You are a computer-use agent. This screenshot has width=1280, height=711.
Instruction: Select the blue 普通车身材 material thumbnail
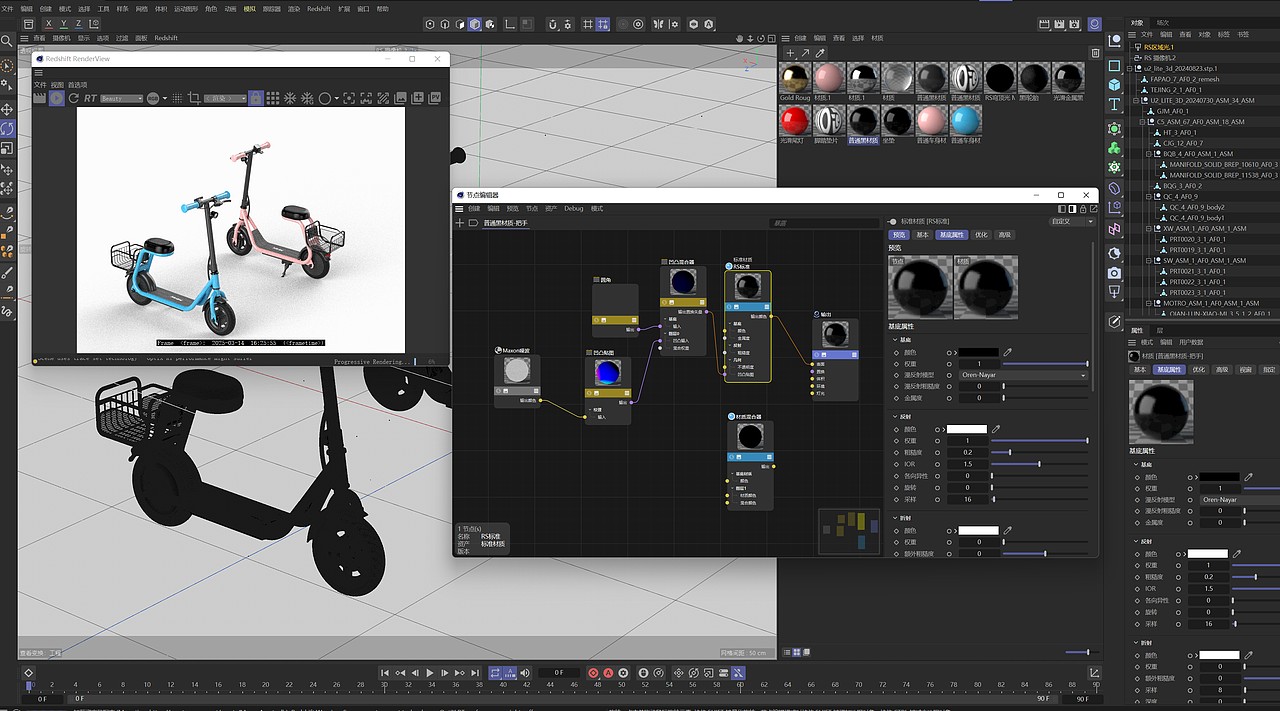click(965, 120)
